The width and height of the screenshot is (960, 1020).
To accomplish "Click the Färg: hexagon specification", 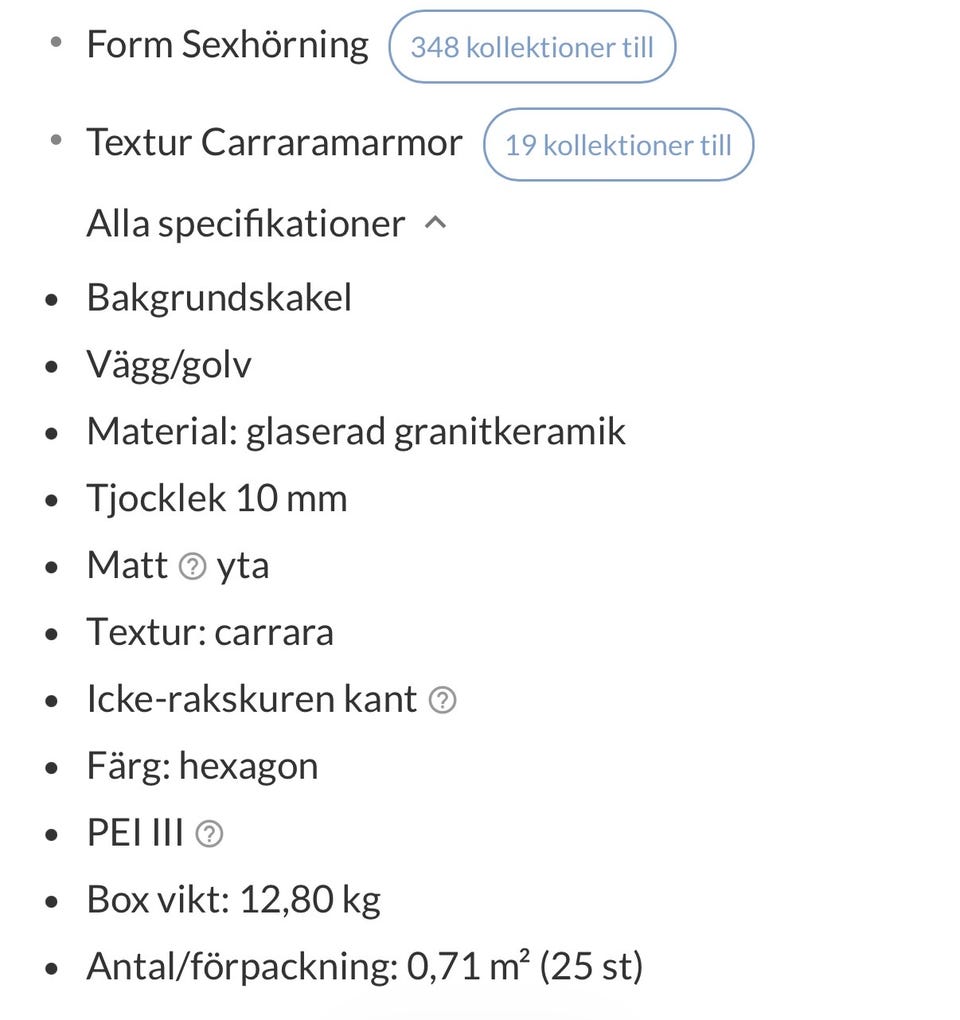I will pyautogui.click(x=202, y=767).
